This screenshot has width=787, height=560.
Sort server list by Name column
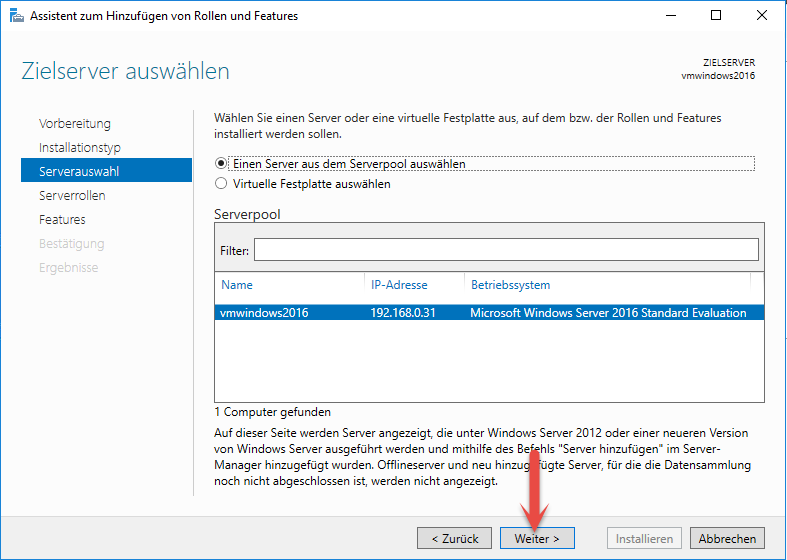(x=237, y=285)
